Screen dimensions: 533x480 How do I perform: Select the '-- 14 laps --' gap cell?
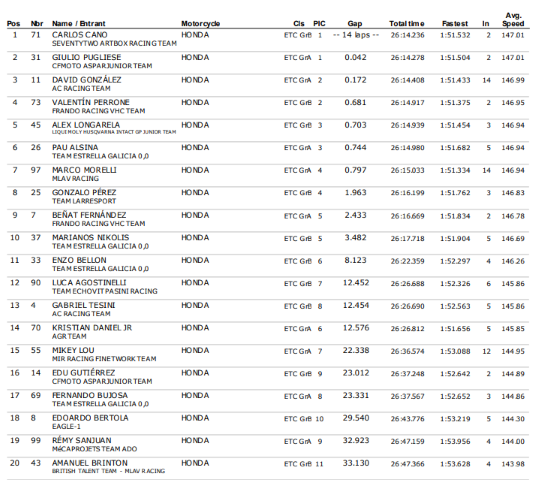tap(356, 35)
